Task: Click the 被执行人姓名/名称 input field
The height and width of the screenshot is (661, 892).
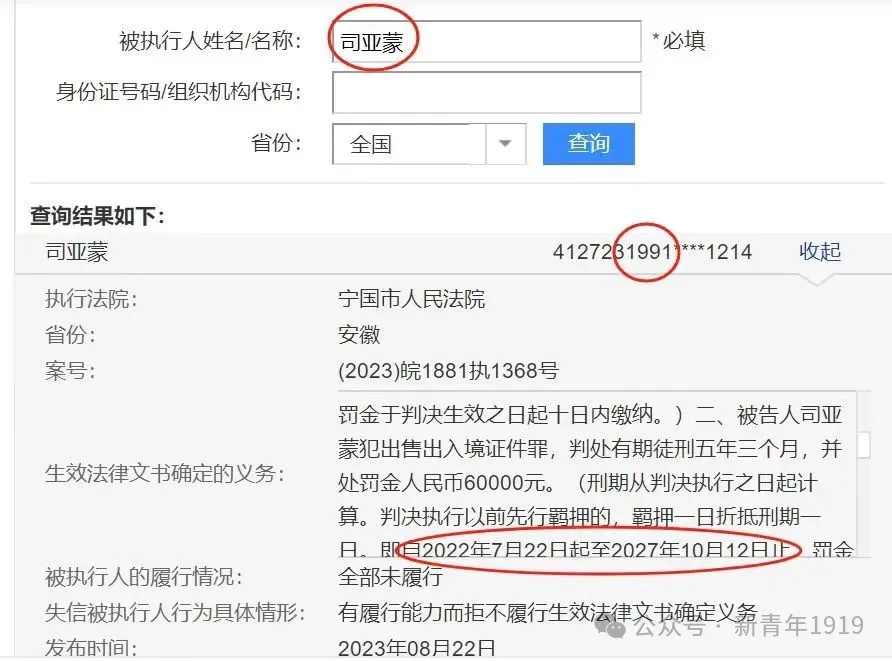Action: (x=486, y=42)
